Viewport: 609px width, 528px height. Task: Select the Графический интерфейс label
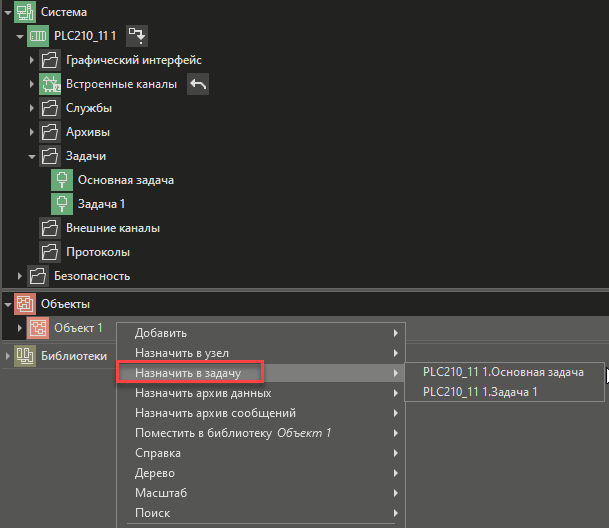(134, 60)
